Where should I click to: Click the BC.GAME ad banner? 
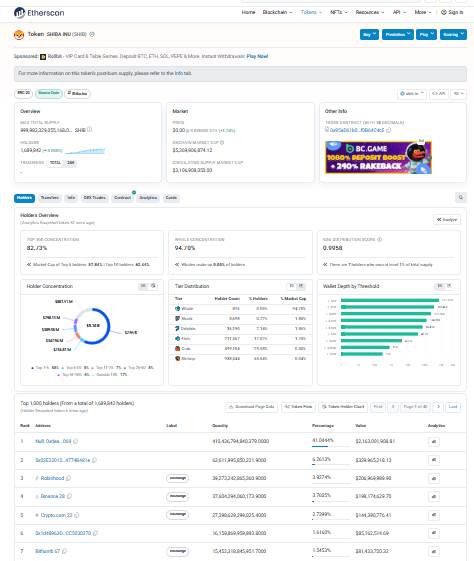(x=378, y=157)
